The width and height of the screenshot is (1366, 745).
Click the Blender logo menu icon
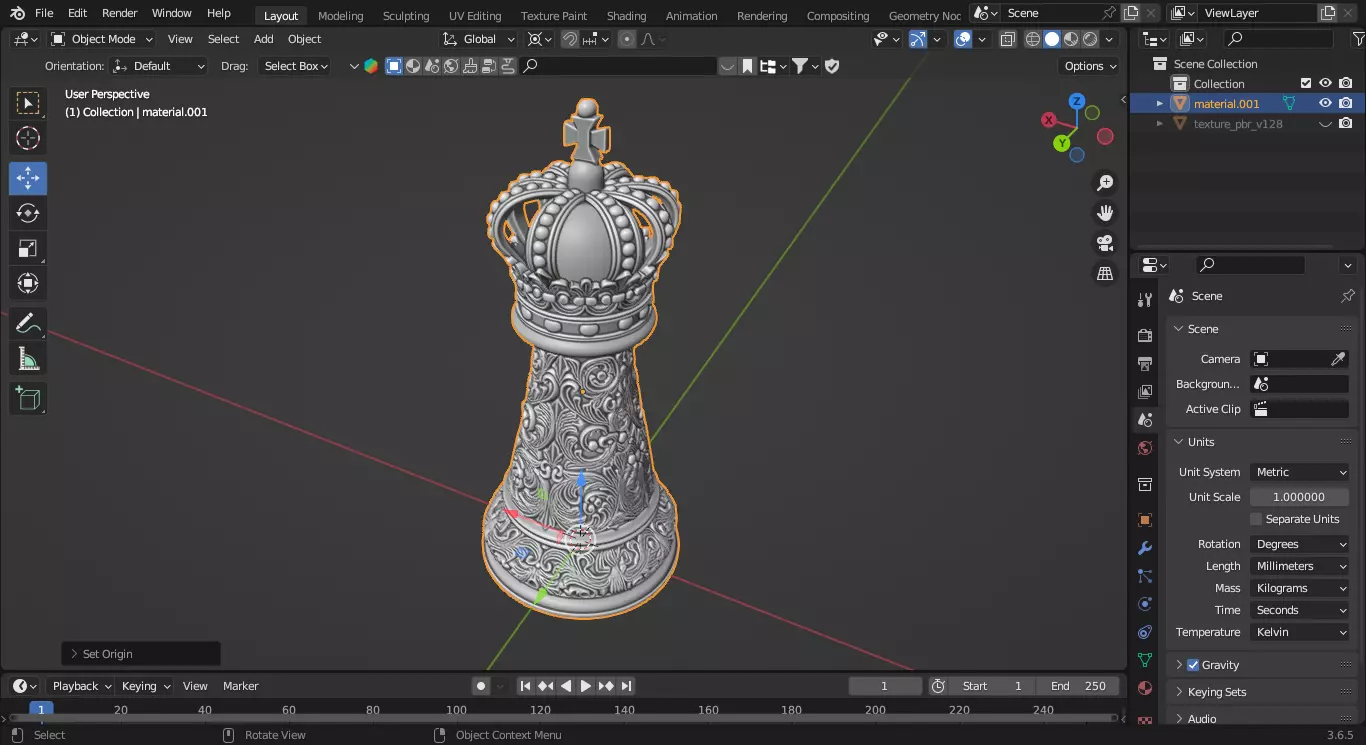click(x=17, y=13)
